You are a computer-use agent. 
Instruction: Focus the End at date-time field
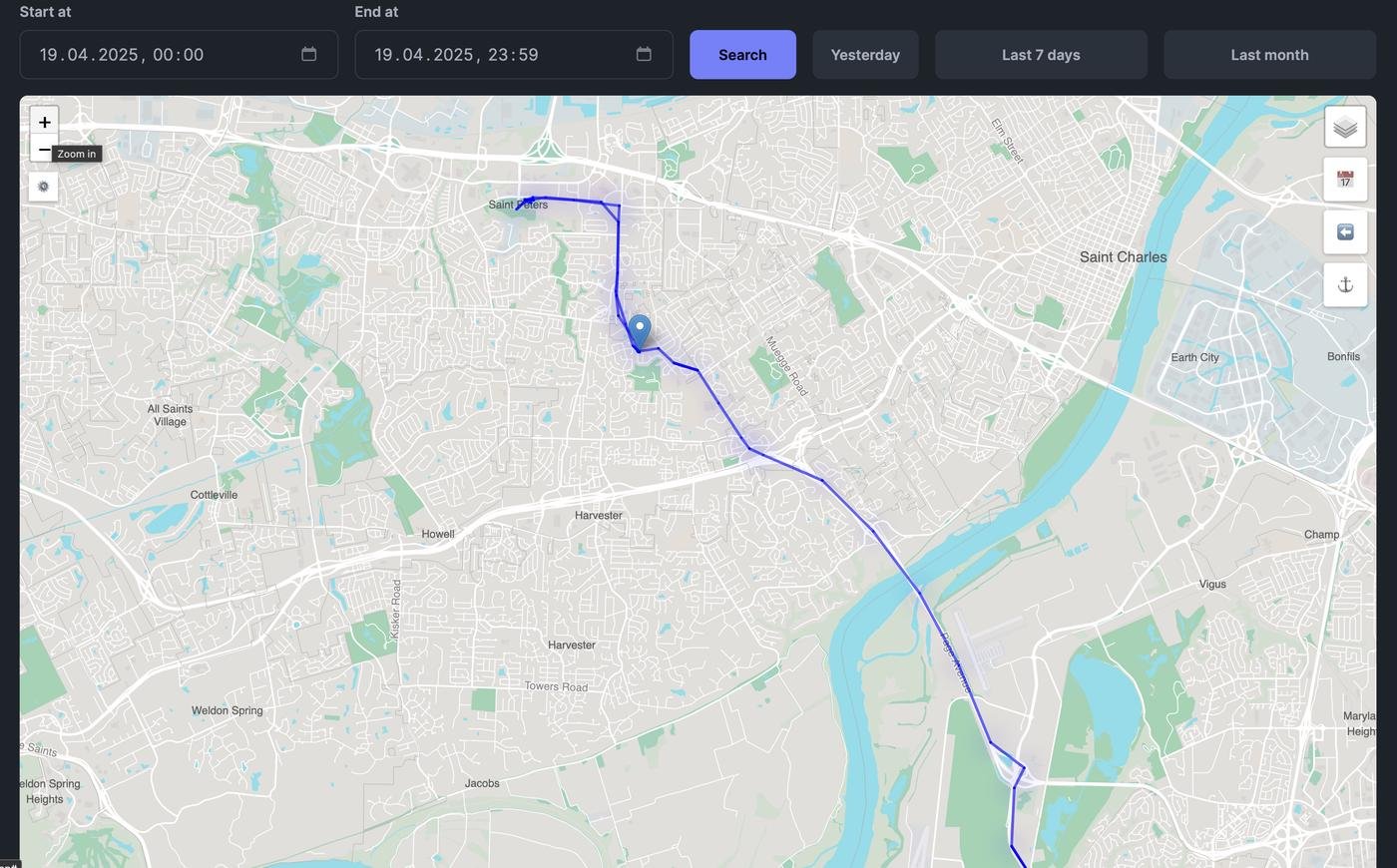[514, 55]
